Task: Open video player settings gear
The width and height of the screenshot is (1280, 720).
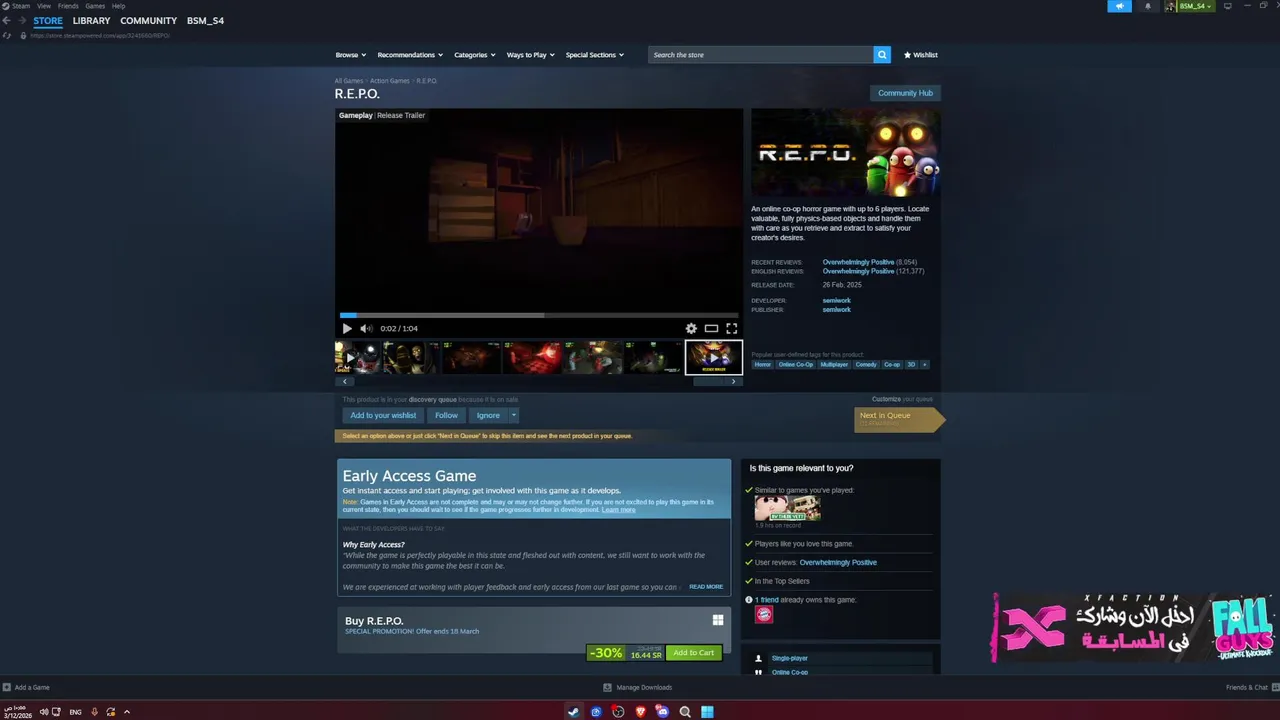Action: point(691,328)
